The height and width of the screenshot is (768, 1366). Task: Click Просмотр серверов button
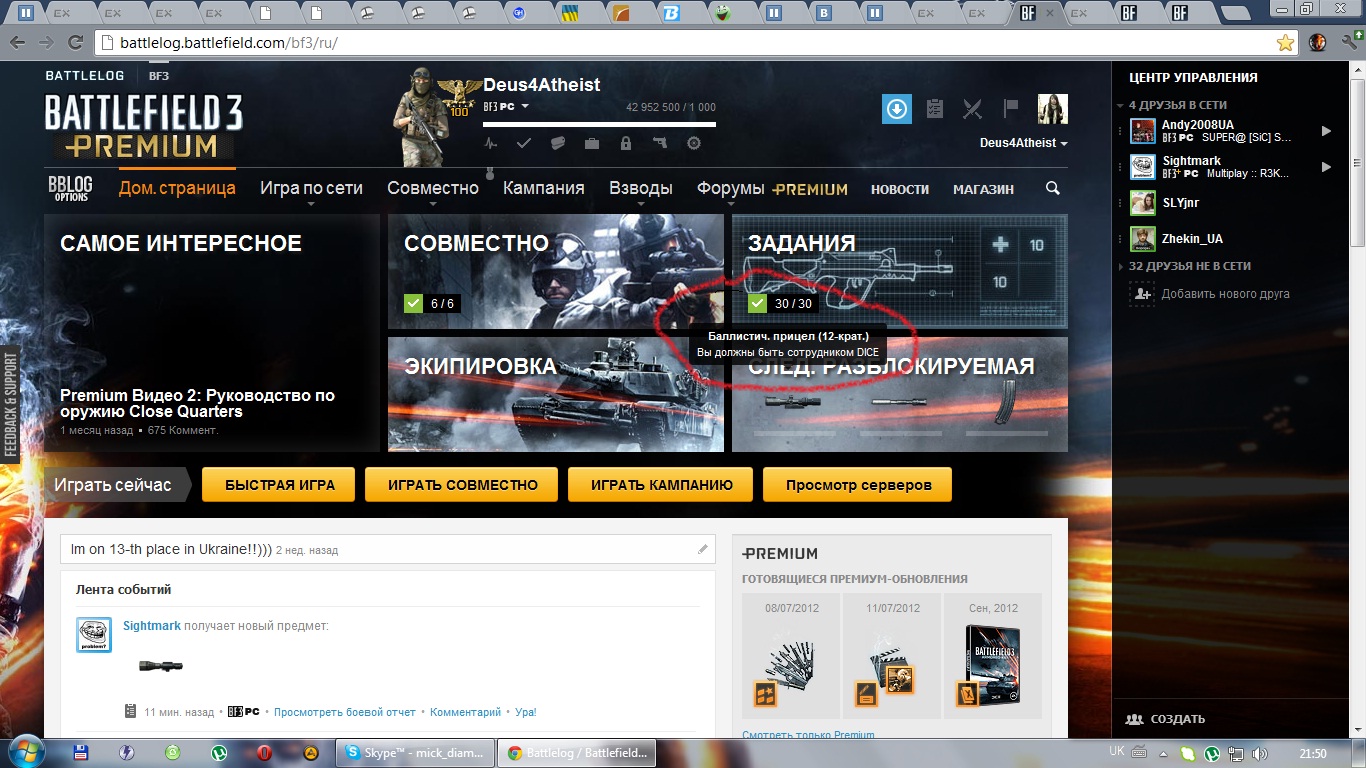pos(858,485)
